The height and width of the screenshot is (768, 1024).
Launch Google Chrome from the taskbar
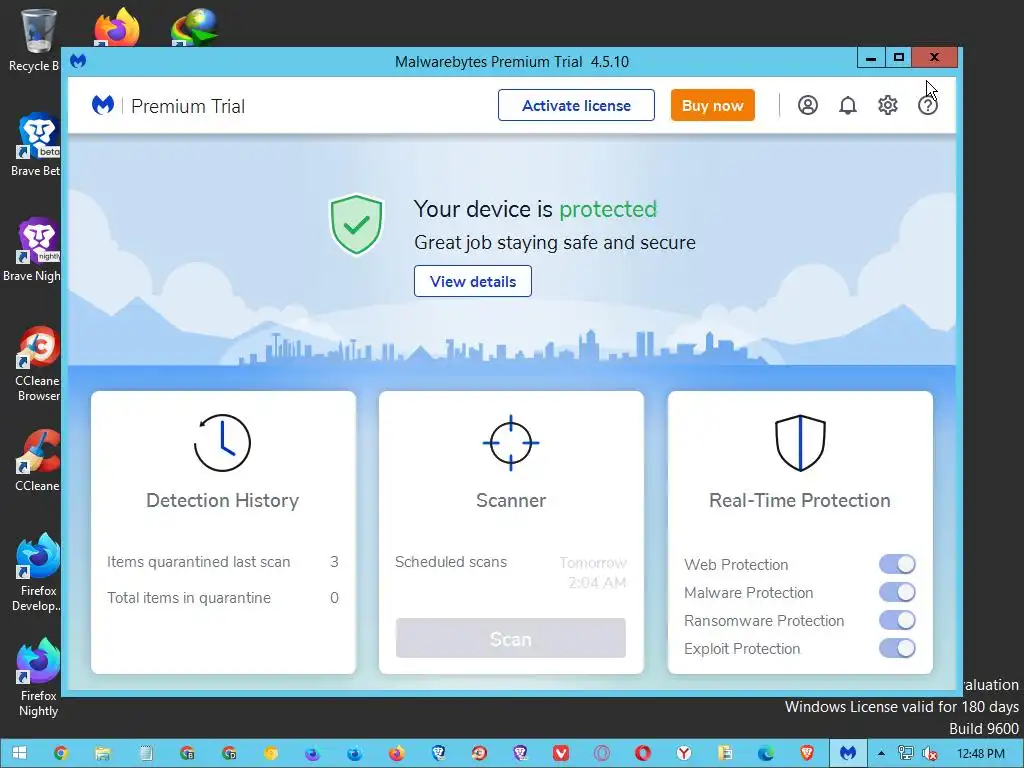(61, 754)
